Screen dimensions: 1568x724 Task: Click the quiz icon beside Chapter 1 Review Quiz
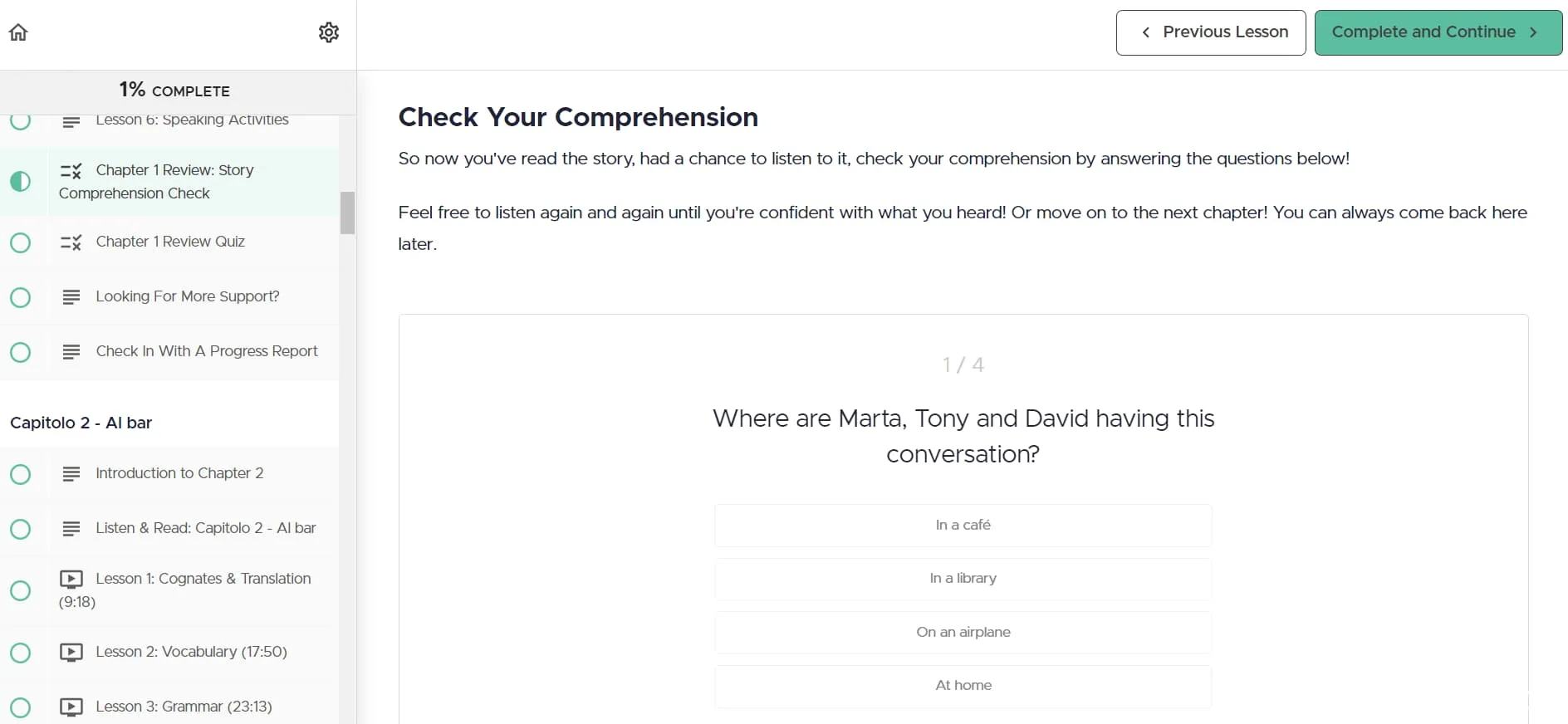(x=71, y=242)
